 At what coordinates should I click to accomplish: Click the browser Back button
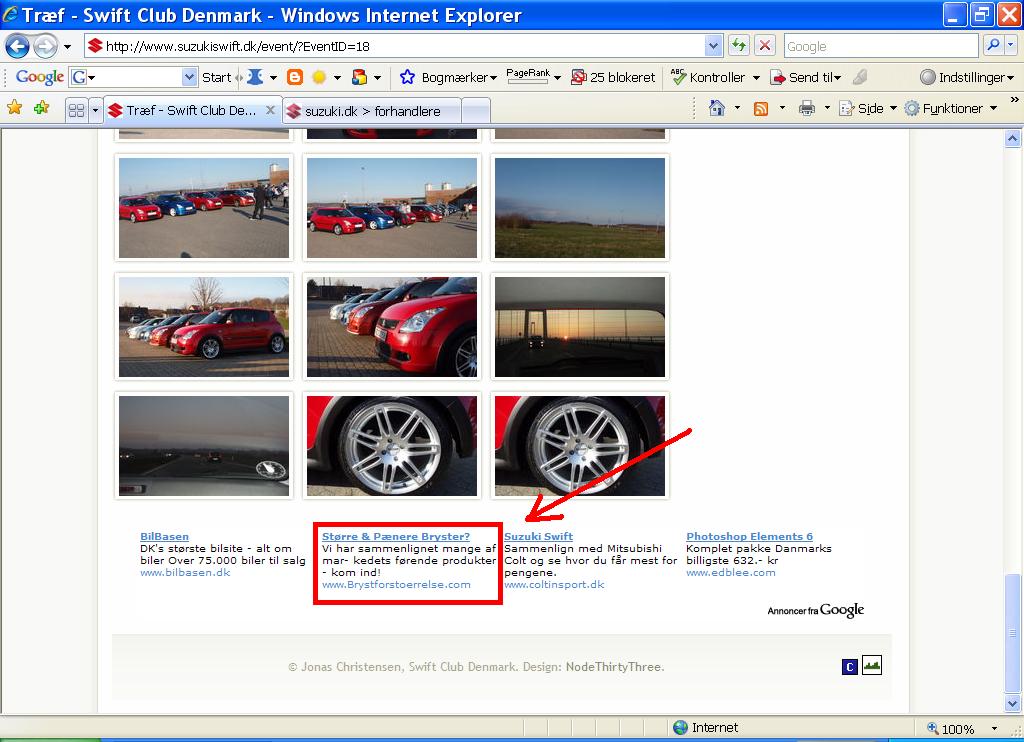pos(17,46)
